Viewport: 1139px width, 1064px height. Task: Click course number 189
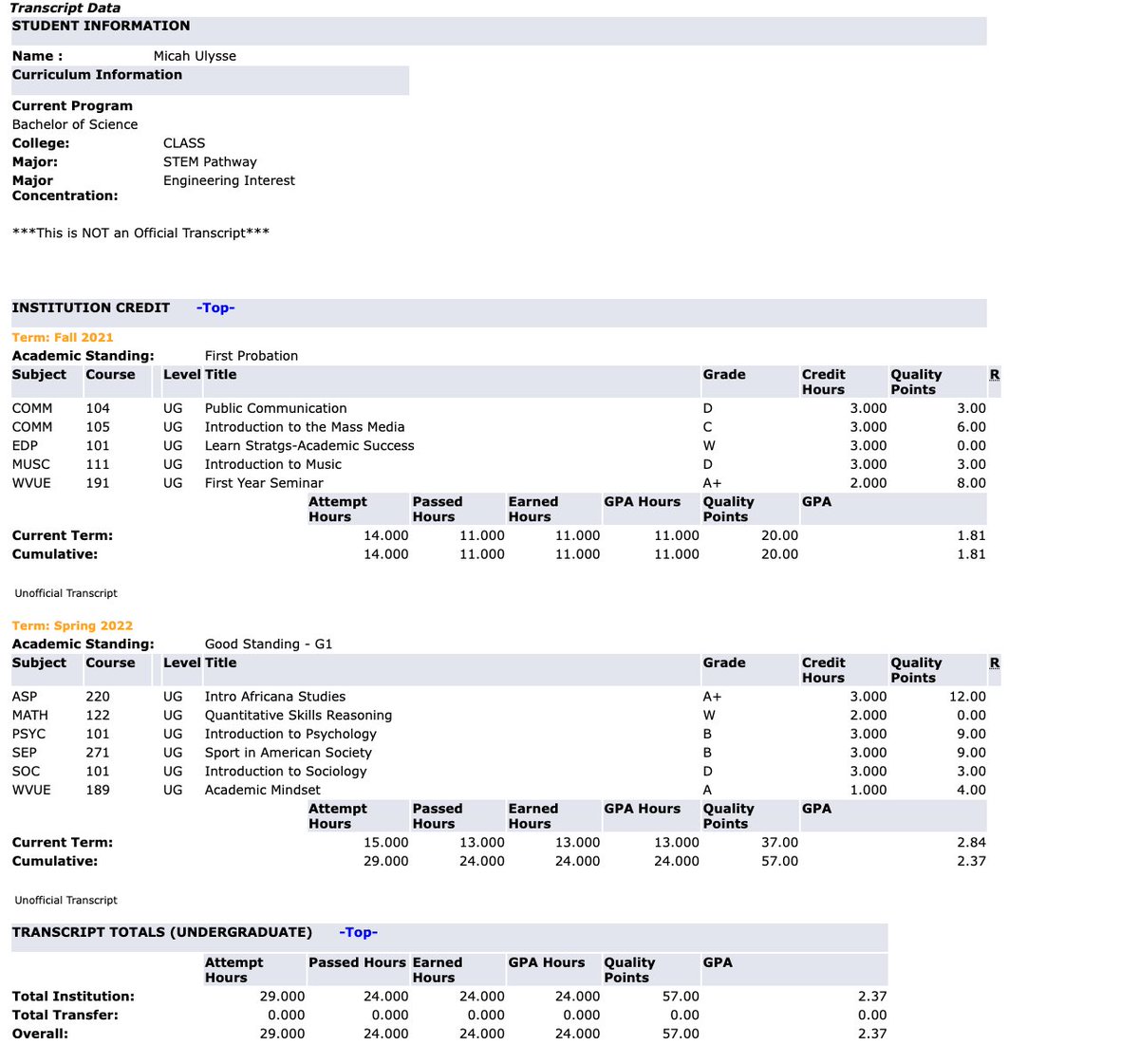click(98, 790)
